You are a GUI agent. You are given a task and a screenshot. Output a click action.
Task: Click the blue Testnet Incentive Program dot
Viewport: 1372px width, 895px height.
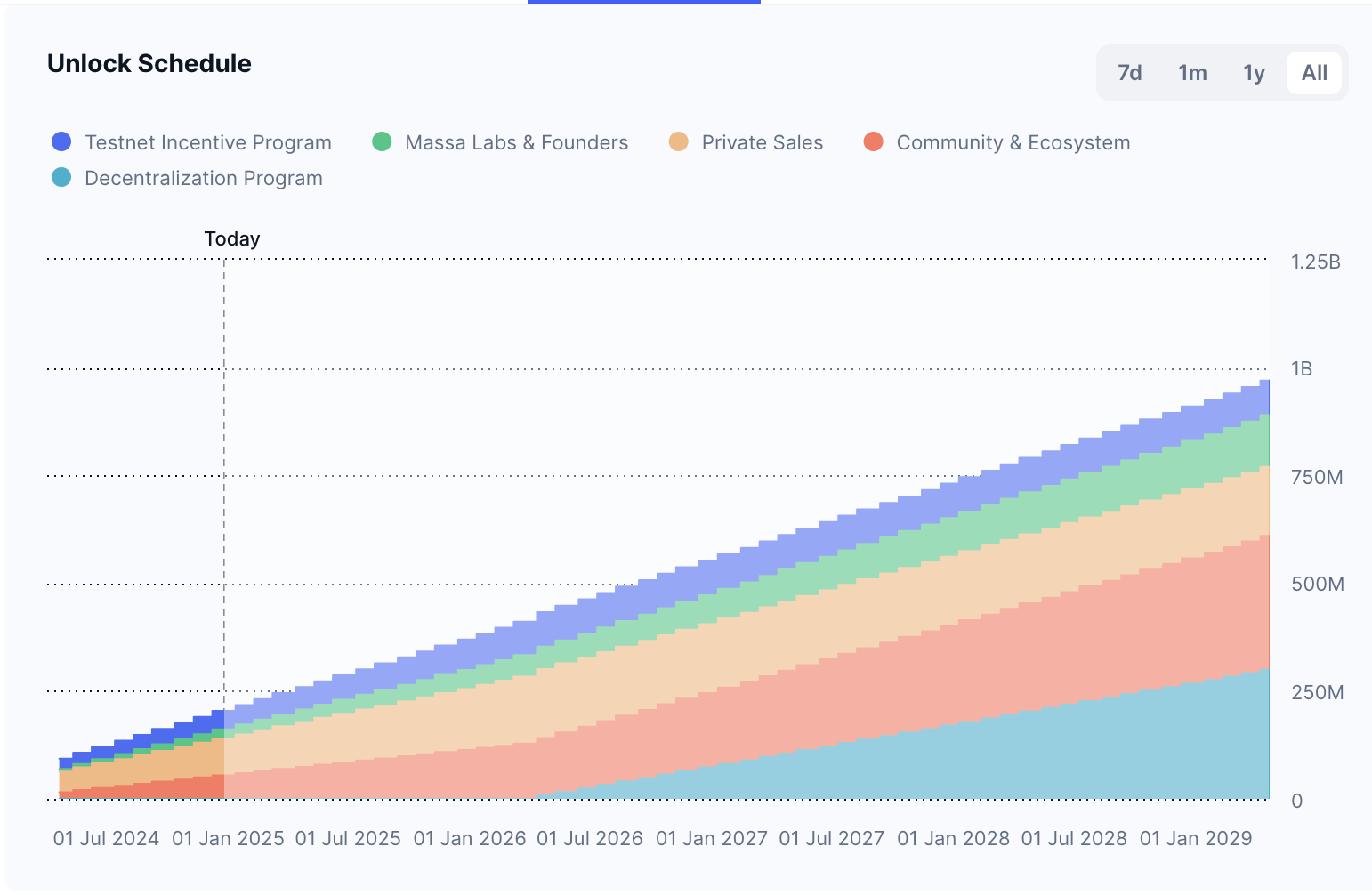[x=61, y=142]
